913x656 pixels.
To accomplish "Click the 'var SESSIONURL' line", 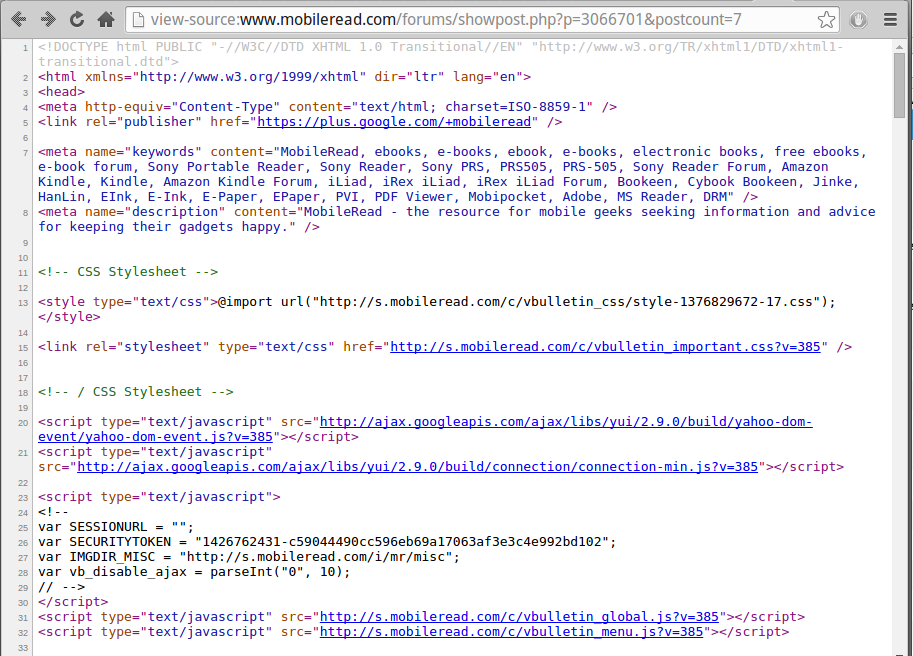I will (x=116, y=527).
